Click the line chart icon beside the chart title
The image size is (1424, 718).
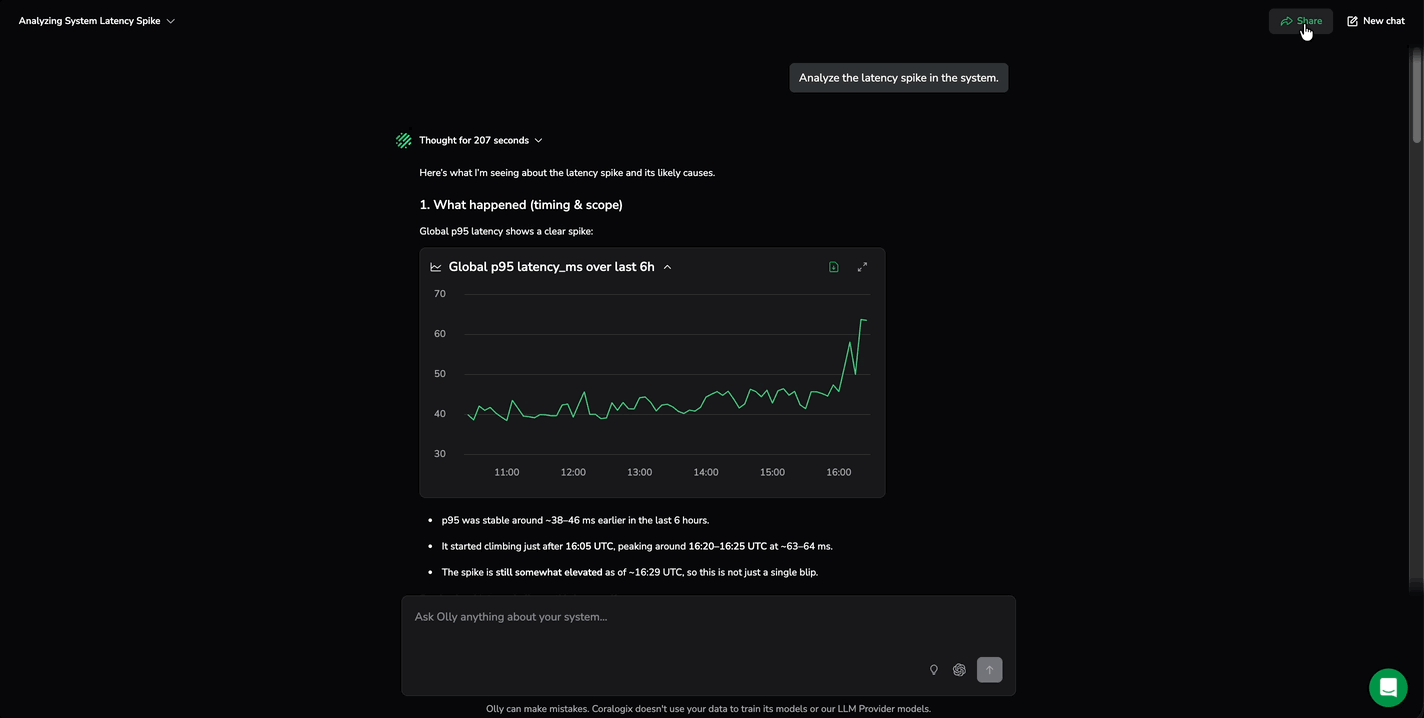pyautogui.click(x=436, y=267)
